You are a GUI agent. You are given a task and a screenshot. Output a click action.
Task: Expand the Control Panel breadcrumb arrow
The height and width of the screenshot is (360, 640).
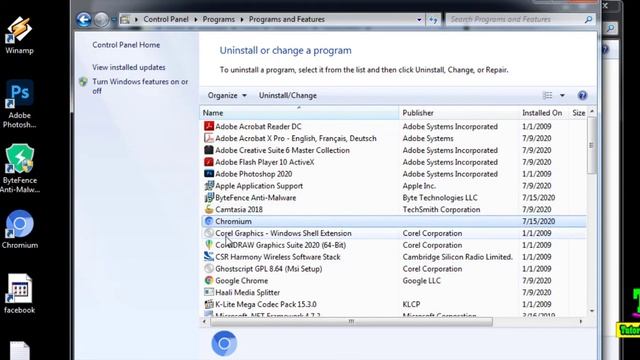tap(196, 20)
